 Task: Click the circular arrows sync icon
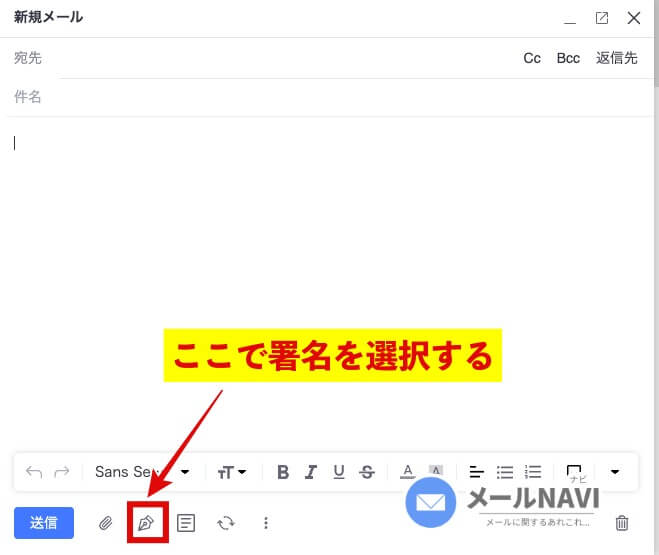pyautogui.click(x=226, y=523)
